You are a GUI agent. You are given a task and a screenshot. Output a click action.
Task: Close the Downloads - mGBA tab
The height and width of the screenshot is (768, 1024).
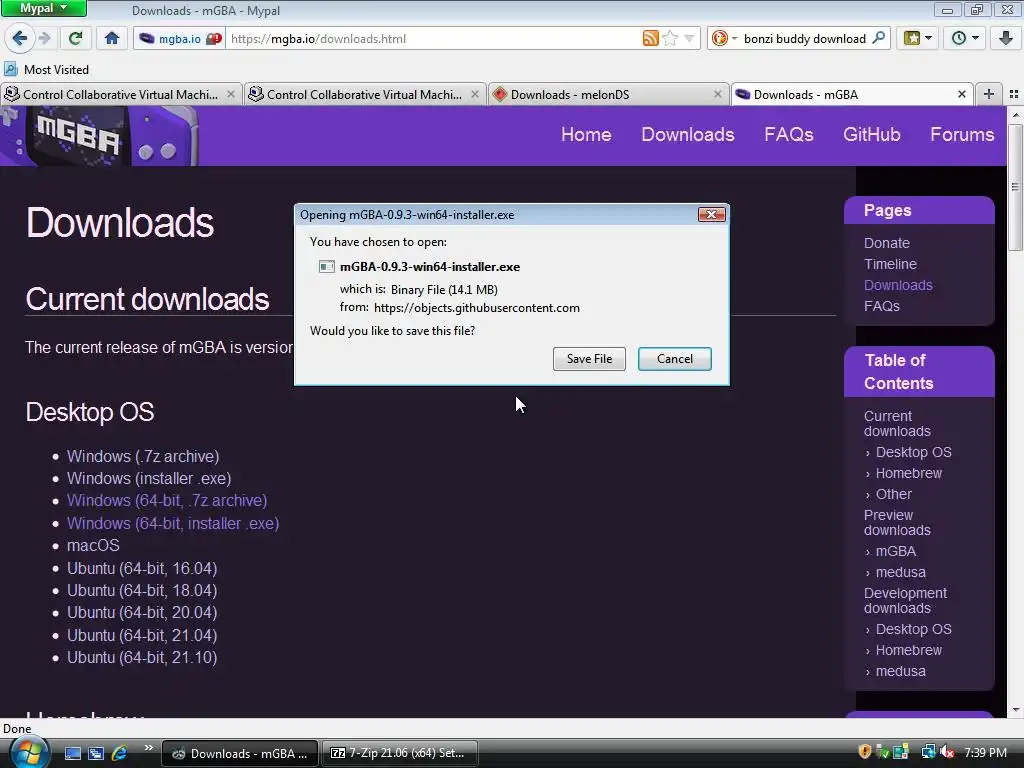[x=961, y=94]
